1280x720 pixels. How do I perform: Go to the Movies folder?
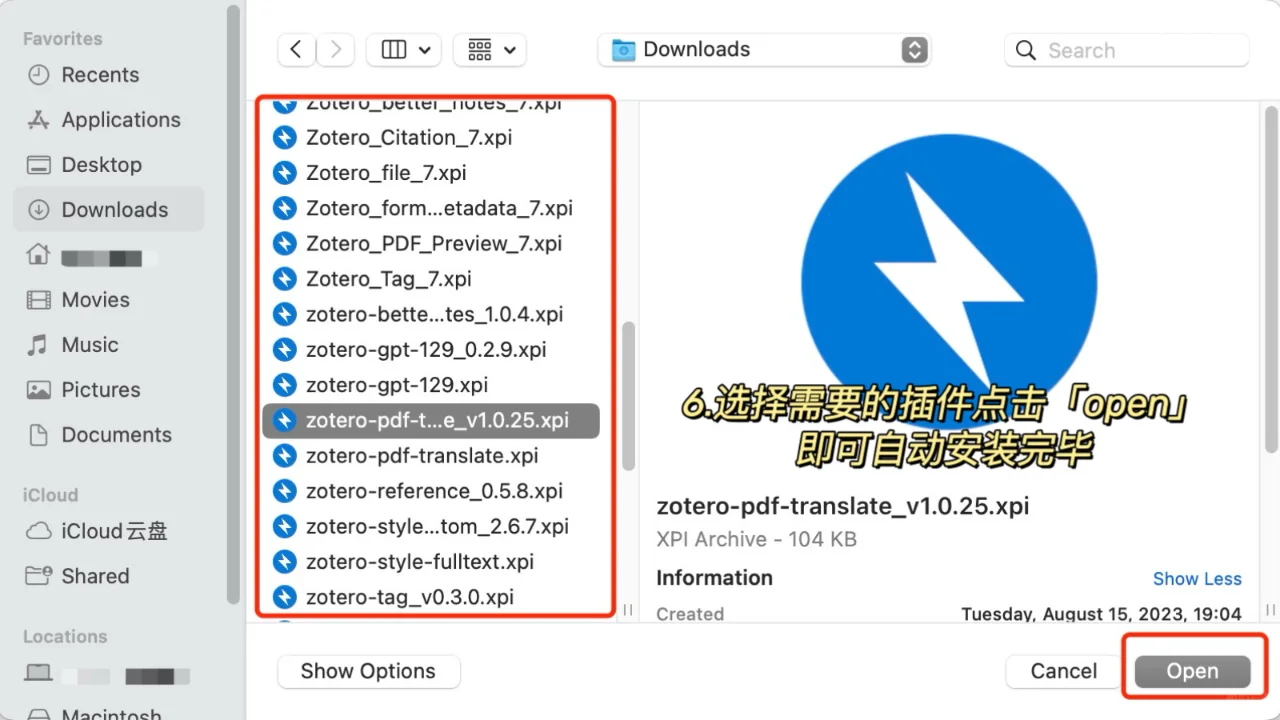94,299
